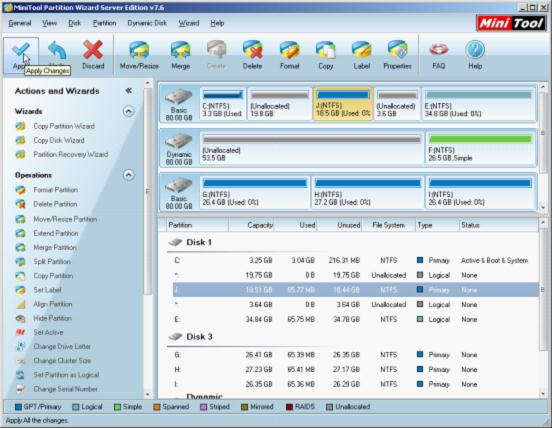This screenshot has width=552, height=428.
Task: Select C:(NTFS) partition block in disk map
Action: [x=222, y=104]
